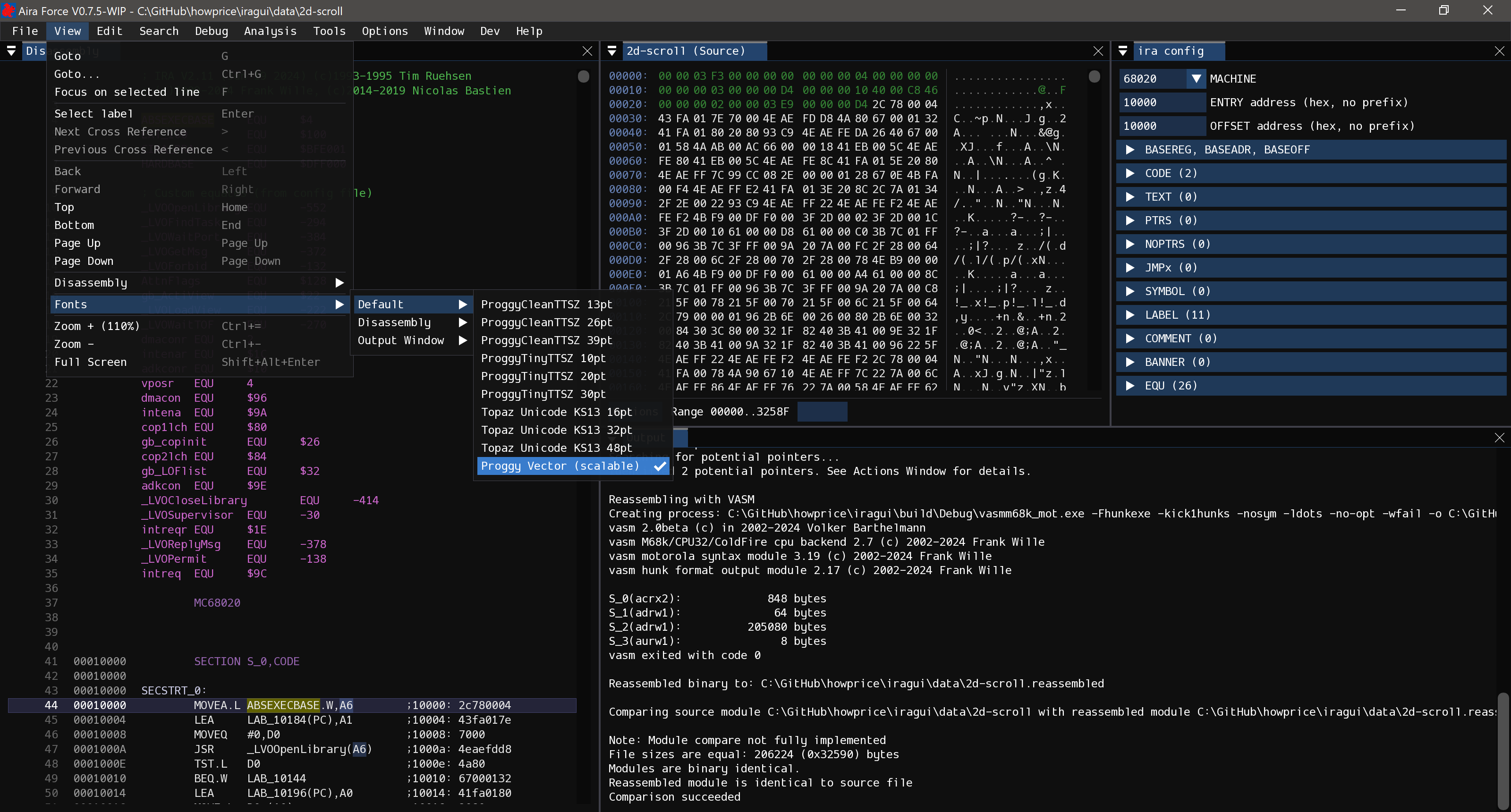The height and width of the screenshot is (812, 1511).
Task: Expand the COMMENT (0) section
Action: (1311, 338)
